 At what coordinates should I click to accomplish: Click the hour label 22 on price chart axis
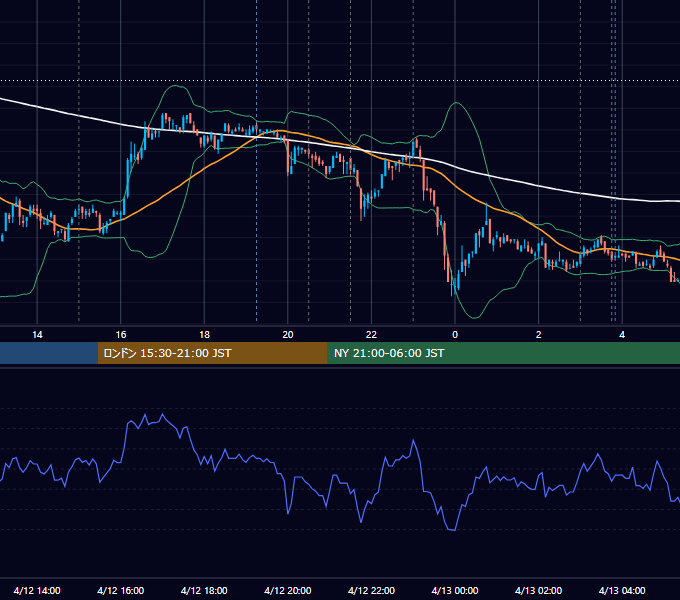371,335
